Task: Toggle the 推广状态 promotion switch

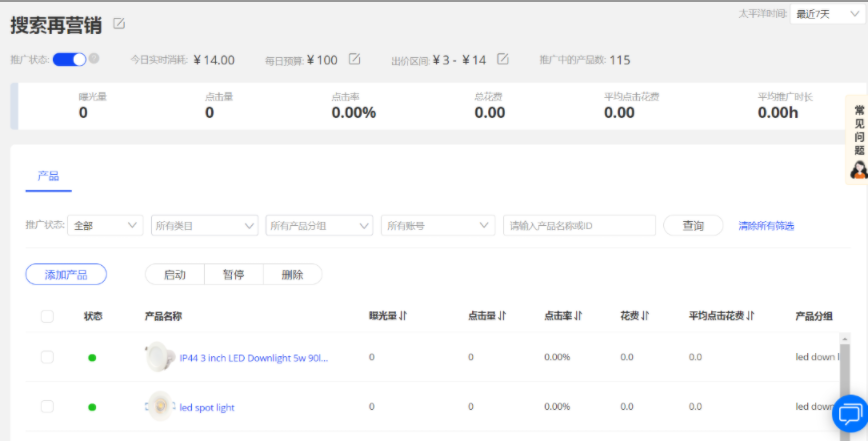Action: point(70,59)
